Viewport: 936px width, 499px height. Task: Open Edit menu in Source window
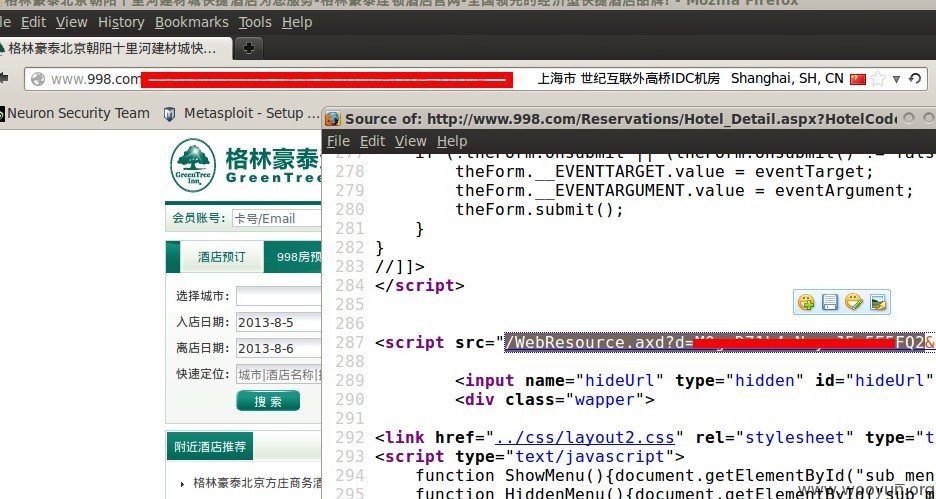372,141
